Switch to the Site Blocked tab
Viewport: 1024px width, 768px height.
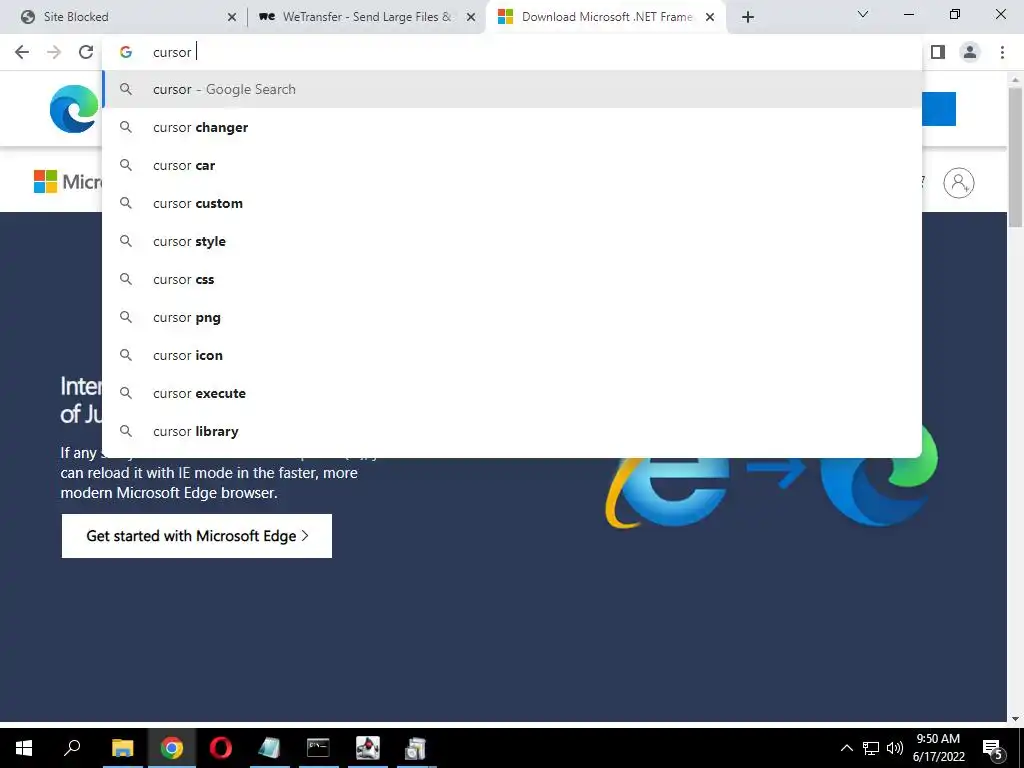(124, 17)
